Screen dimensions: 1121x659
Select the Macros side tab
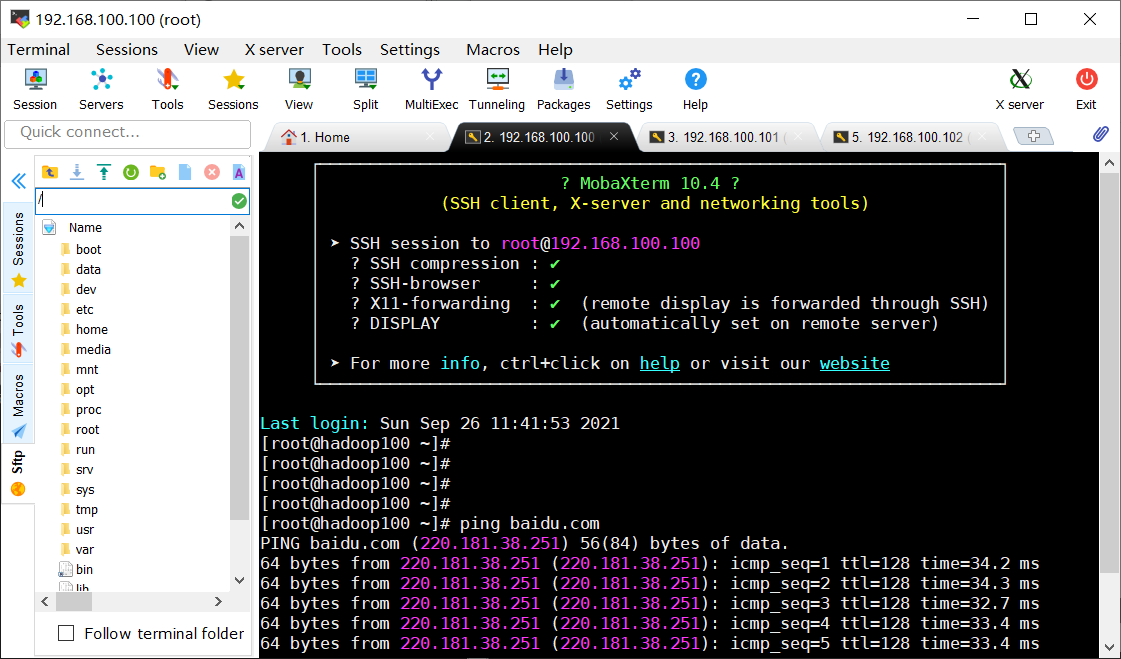click(19, 405)
